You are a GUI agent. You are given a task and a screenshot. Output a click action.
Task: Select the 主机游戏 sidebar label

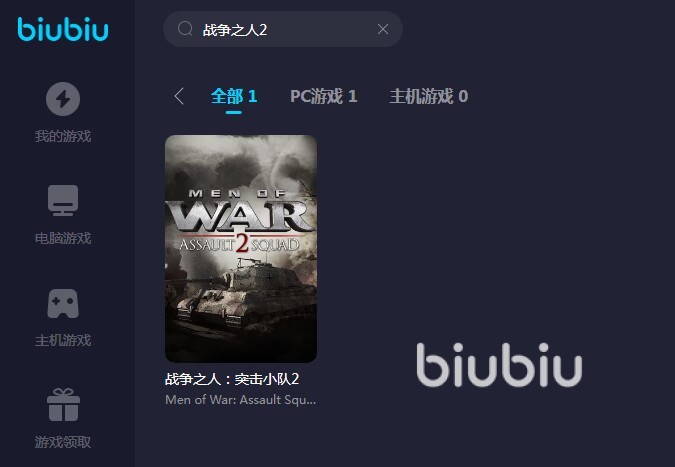tap(63, 340)
